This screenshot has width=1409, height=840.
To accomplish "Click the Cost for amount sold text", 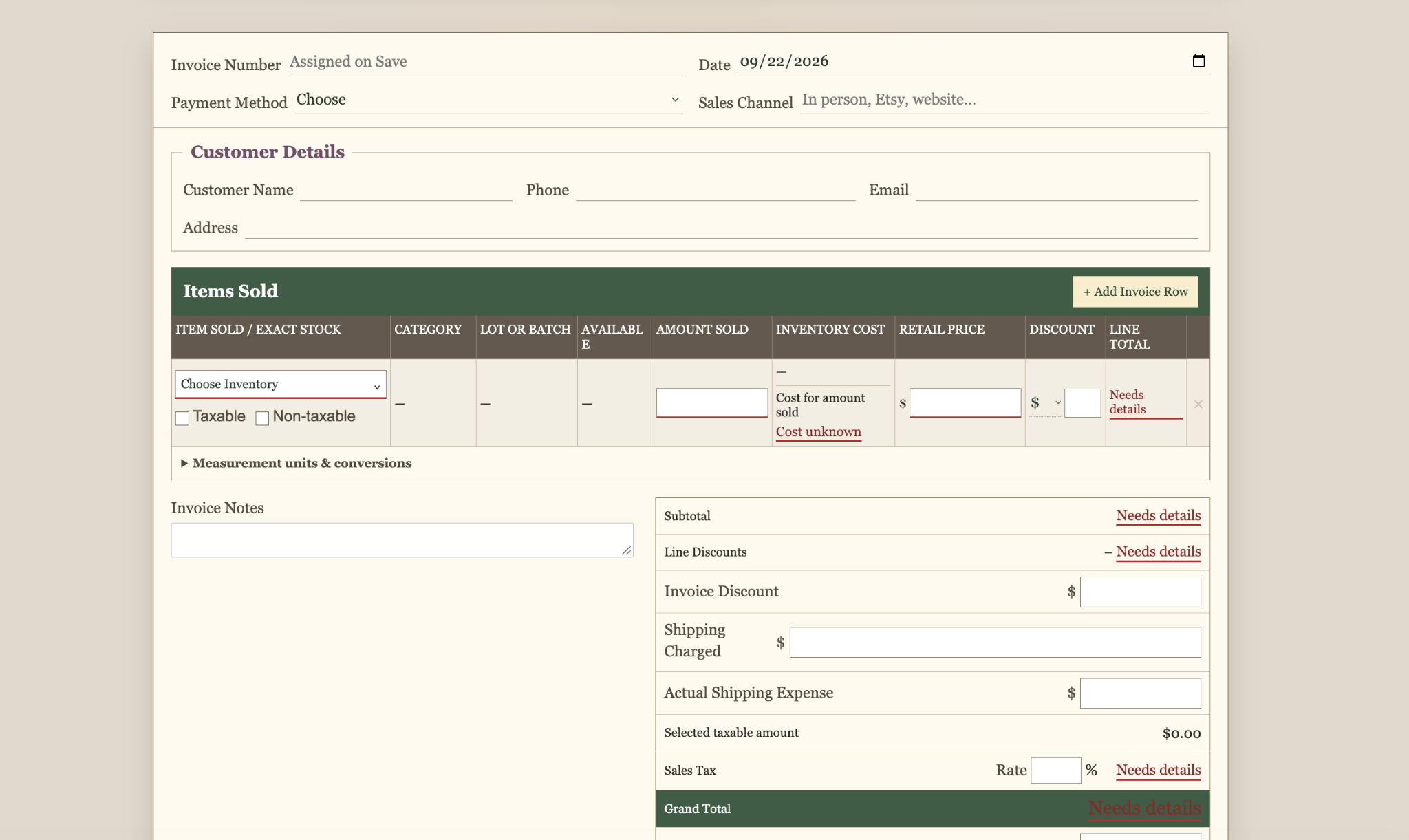I will coord(820,405).
